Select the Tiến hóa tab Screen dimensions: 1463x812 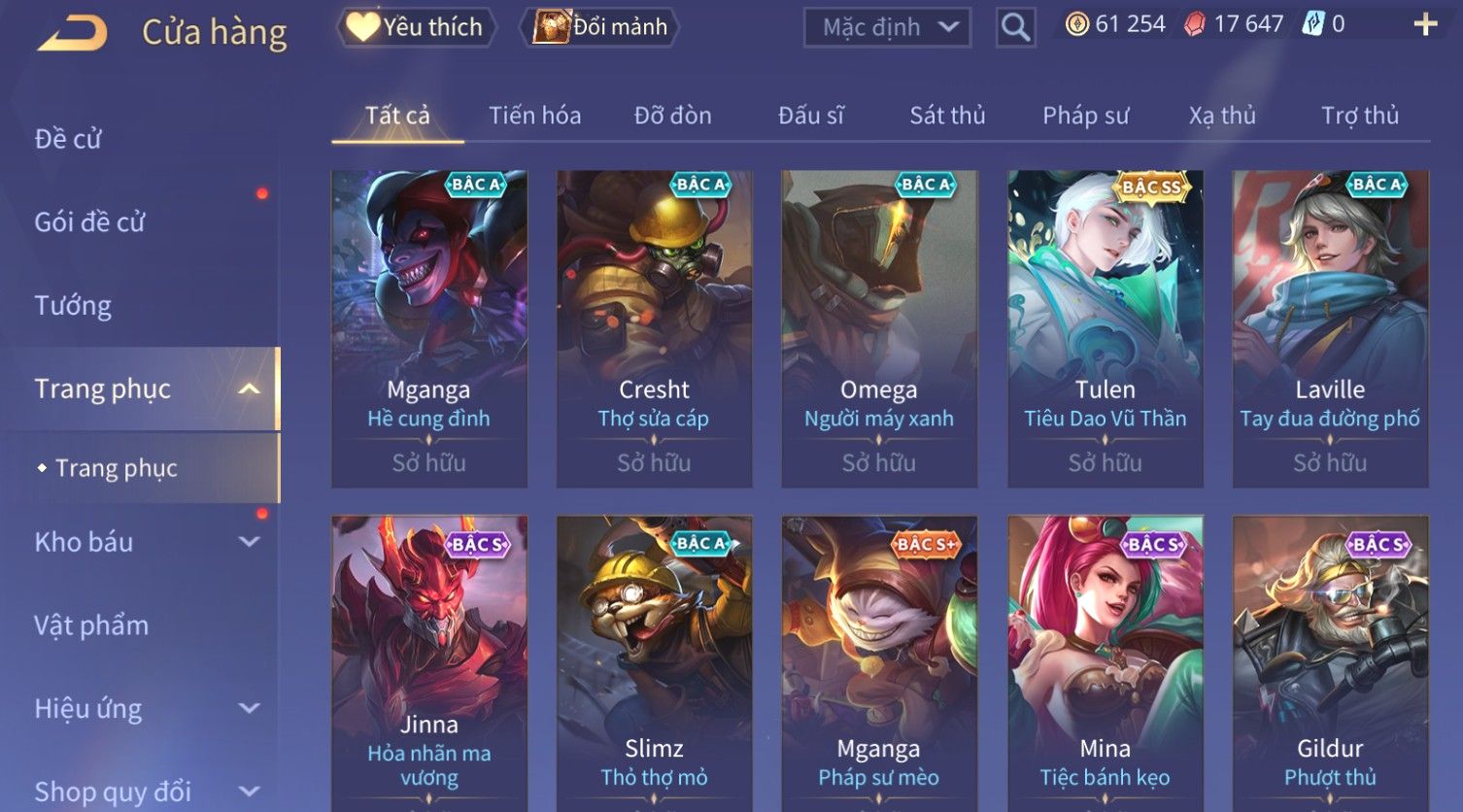[534, 116]
